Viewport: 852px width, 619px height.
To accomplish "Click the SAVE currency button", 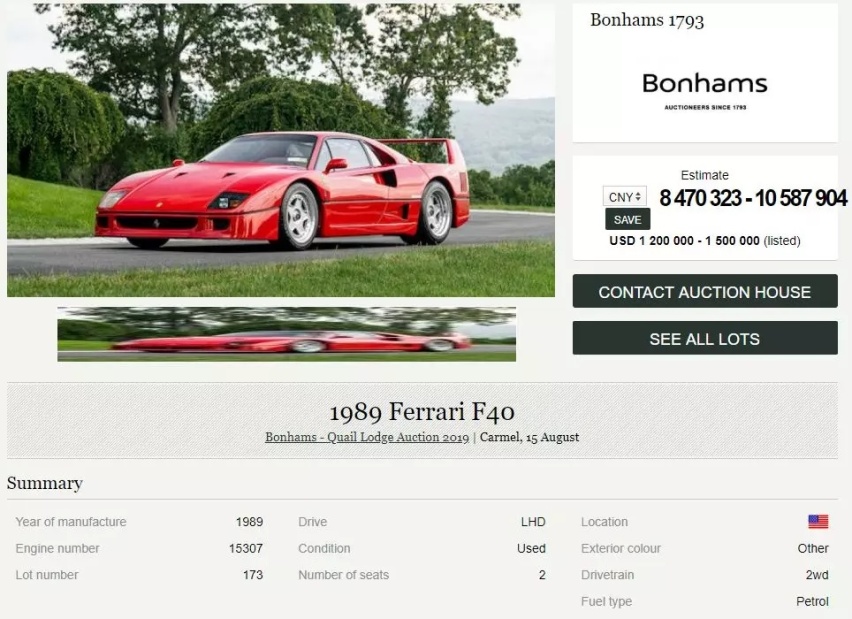I will [628, 220].
